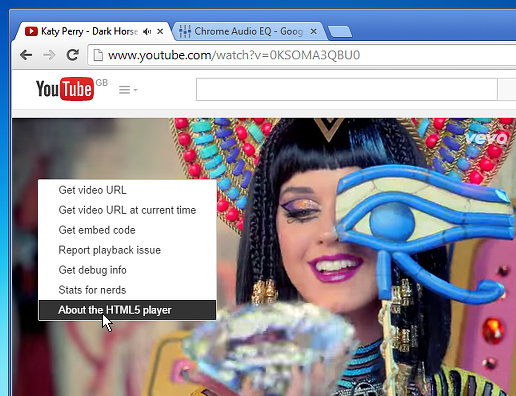Screen dimensions: 516x396
Task: Click About the HTML5 player menu item
Action: (x=127, y=310)
